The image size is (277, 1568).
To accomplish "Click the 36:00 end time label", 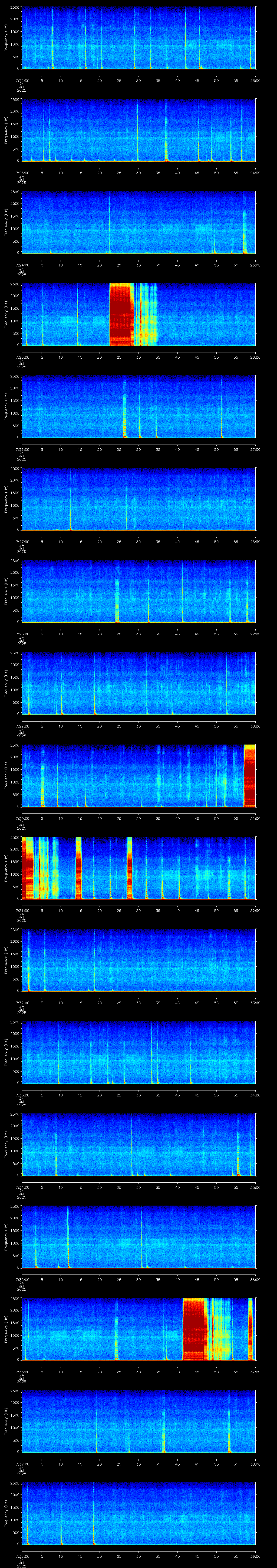I will pyautogui.click(x=255, y=1279).
